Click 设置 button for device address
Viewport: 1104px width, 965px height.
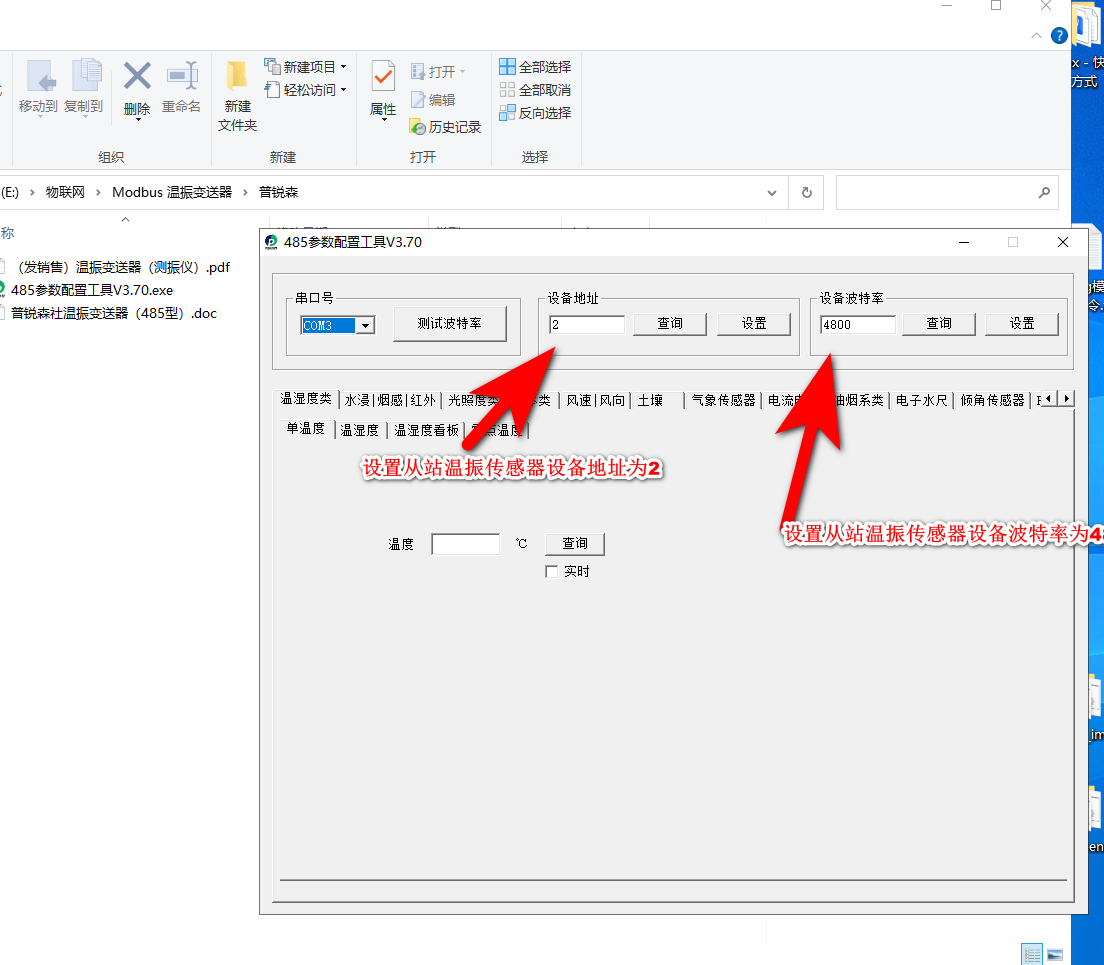(x=754, y=324)
